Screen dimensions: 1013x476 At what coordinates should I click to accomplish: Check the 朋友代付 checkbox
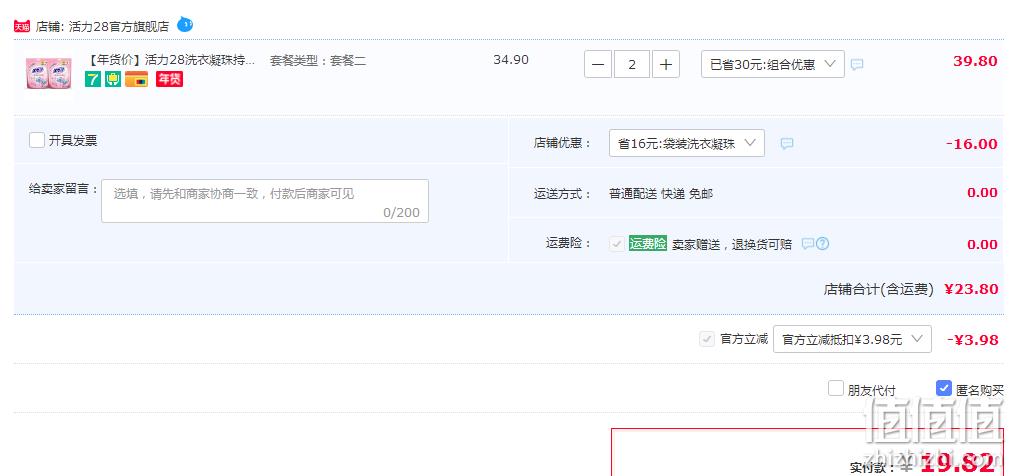[836, 389]
